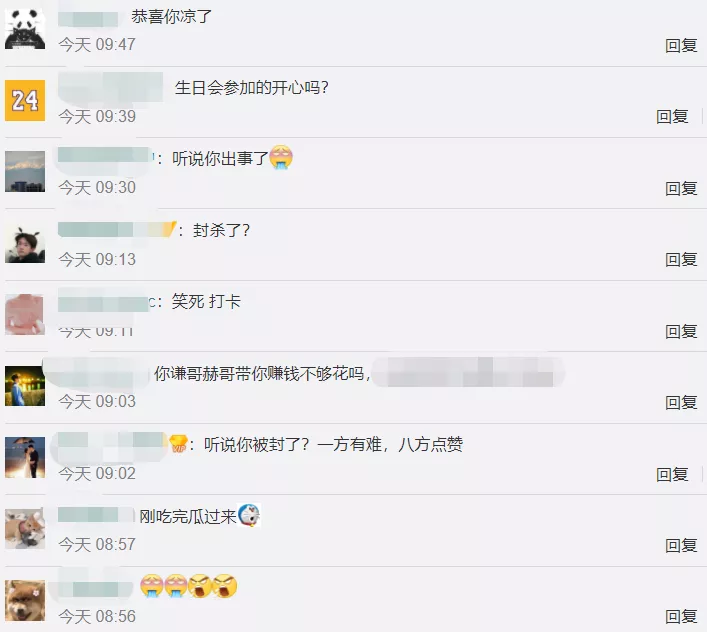Click the Doraemon emoji in the comment
The width and height of the screenshot is (707, 632).
(x=249, y=515)
